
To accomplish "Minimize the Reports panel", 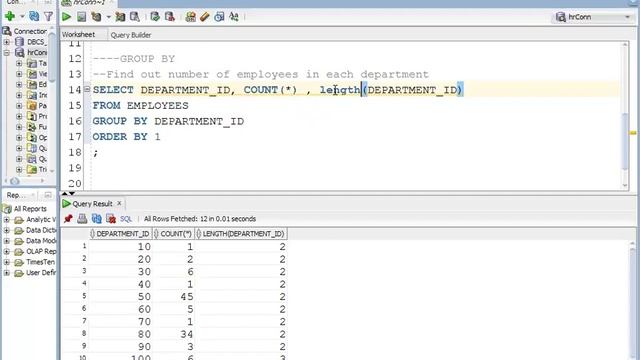I will click(x=48, y=195).
